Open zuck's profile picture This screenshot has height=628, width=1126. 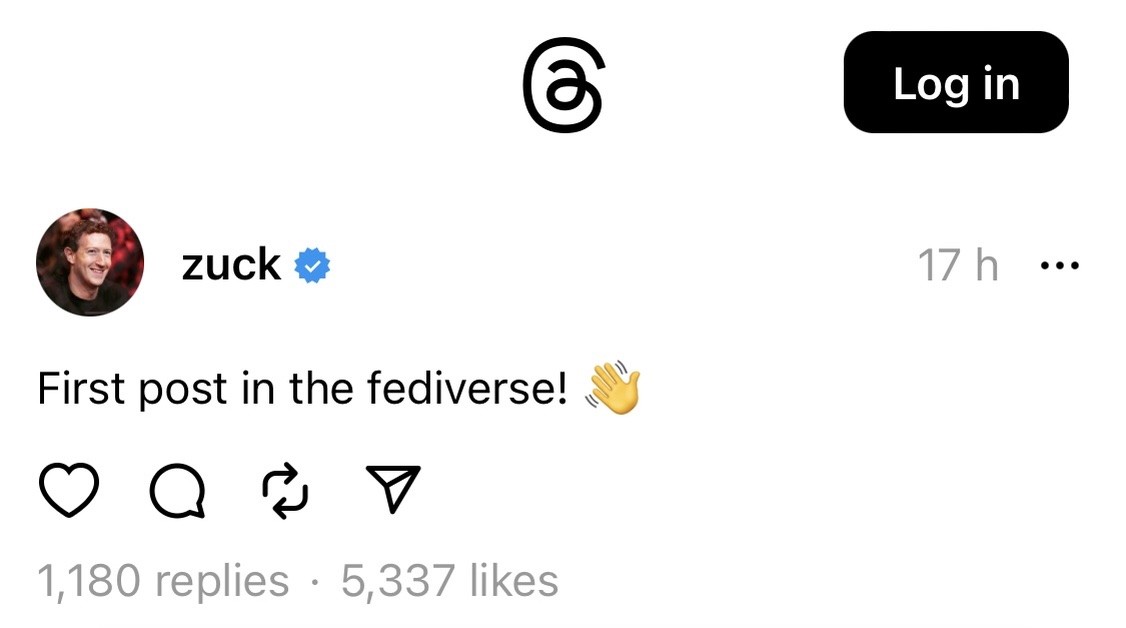click(x=90, y=262)
